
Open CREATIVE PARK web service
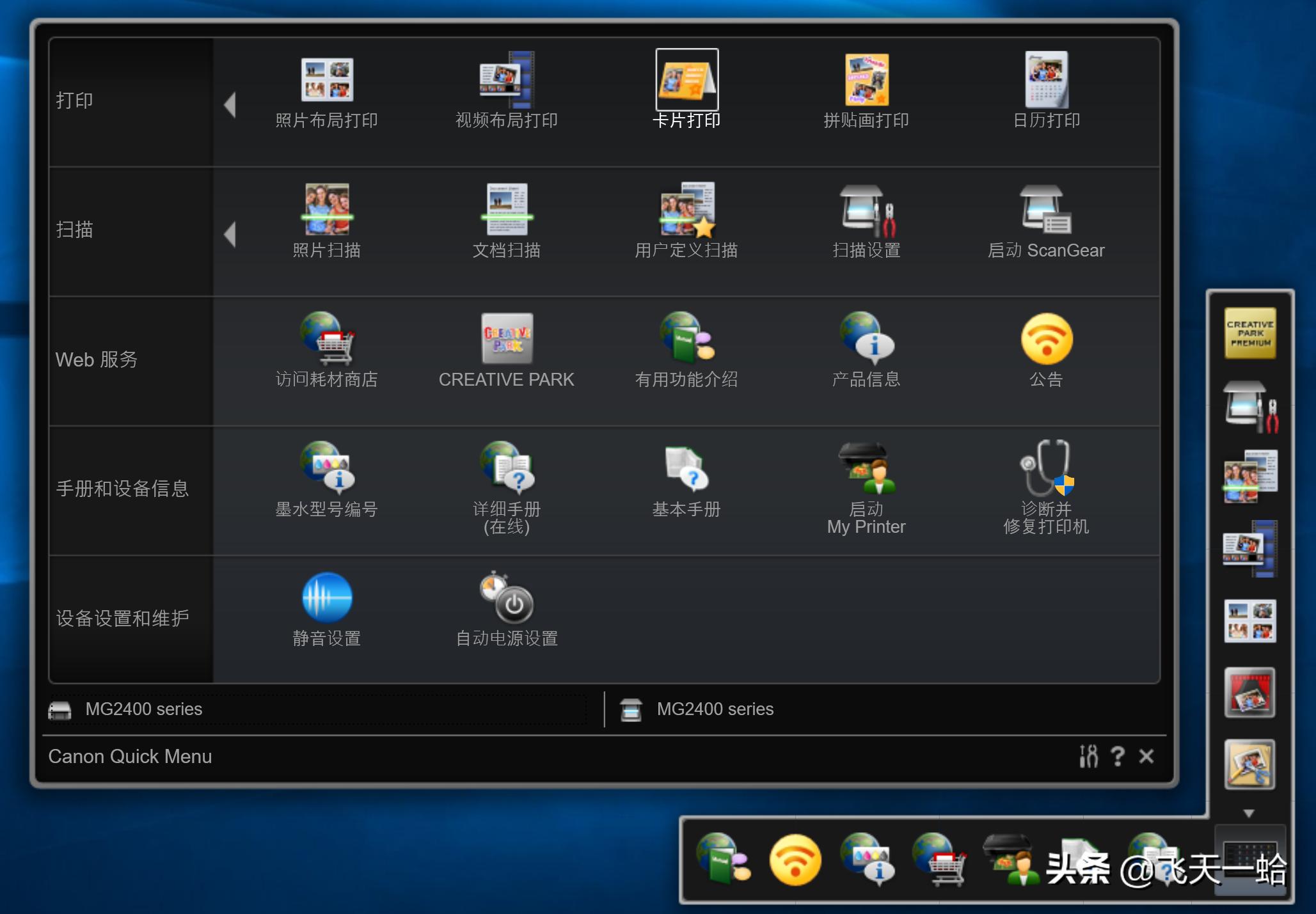click(x=506, y=339)
